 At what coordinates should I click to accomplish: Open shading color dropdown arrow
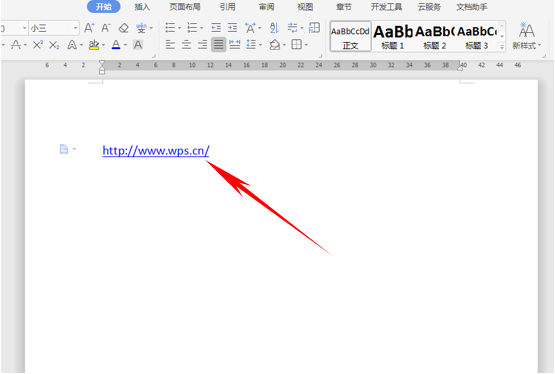284,45
